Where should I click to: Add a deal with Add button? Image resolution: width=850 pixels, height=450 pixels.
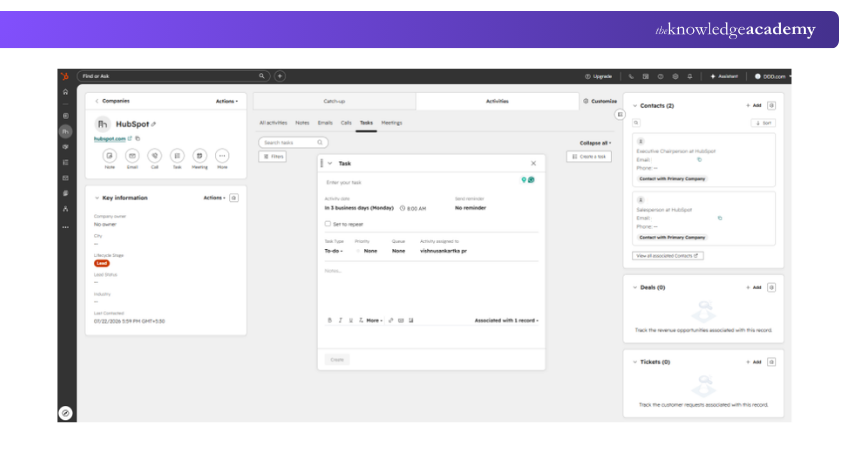tap(754, 287)
